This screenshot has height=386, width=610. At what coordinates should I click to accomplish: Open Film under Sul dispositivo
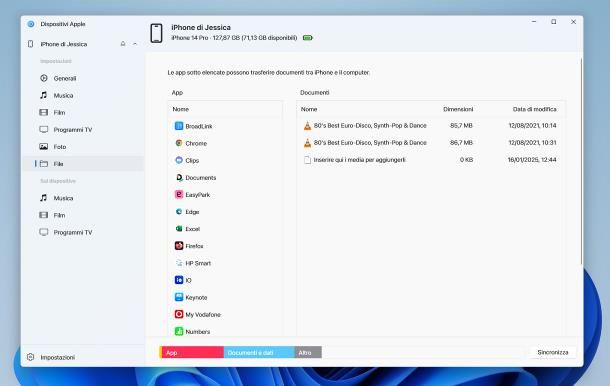pos(82,215)
